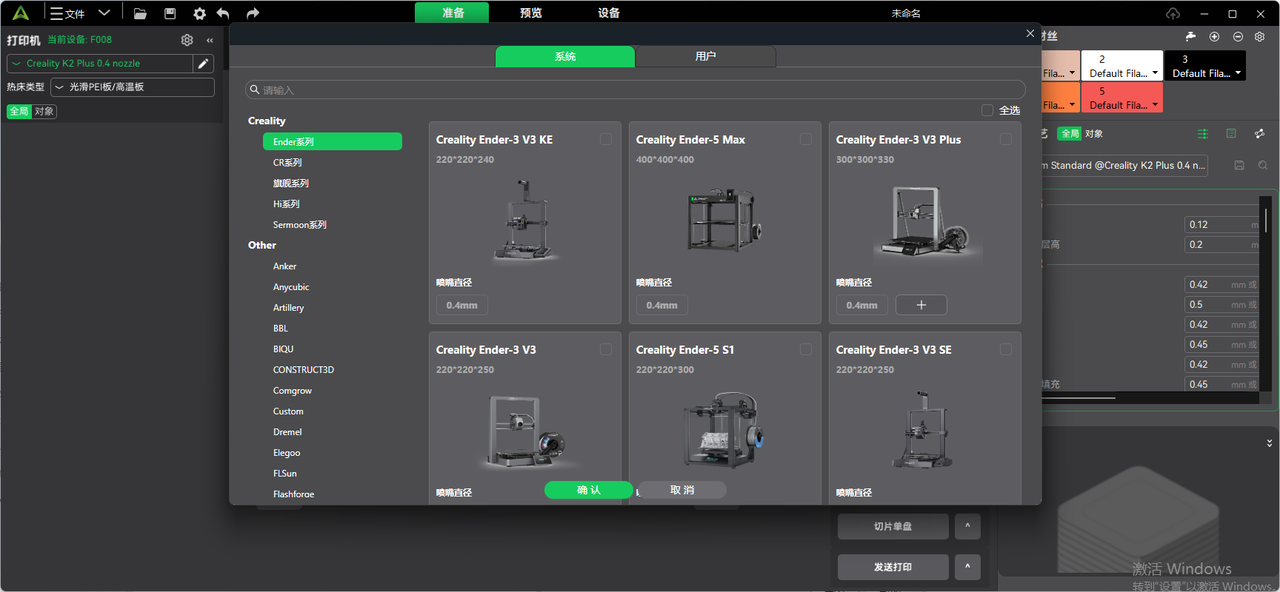Expand arrow beside 切片单盘 button
Image resolution: width=1280 pixels, height=592 pixels.
click(967, 526)
